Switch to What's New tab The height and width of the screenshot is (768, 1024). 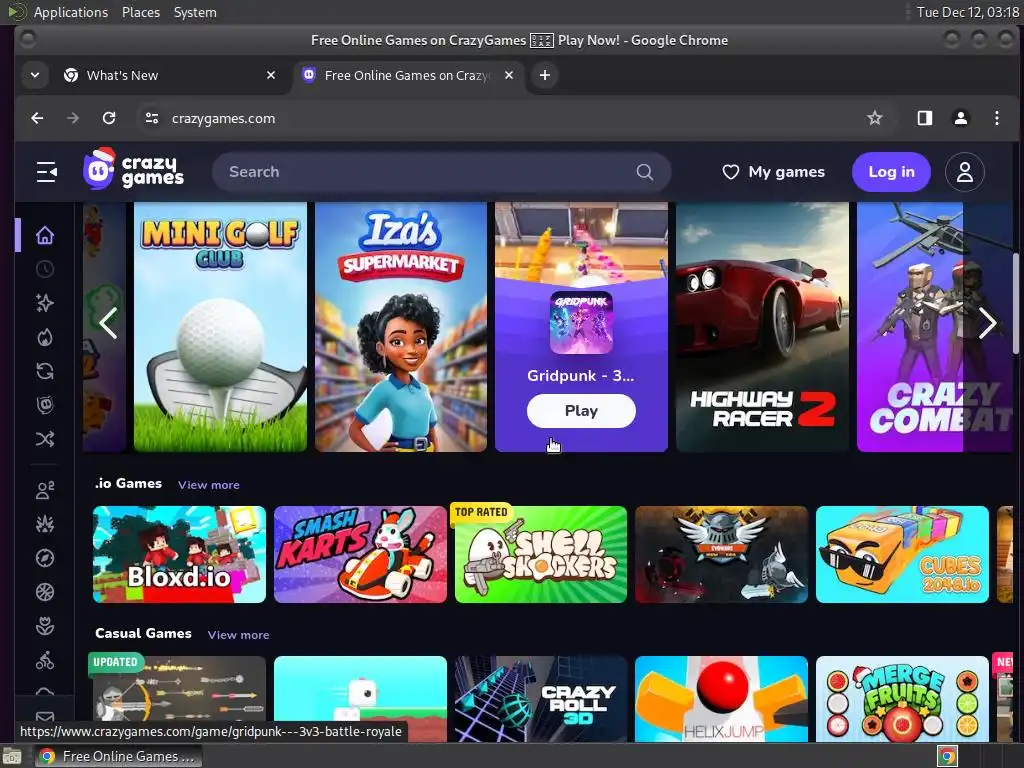168,75
